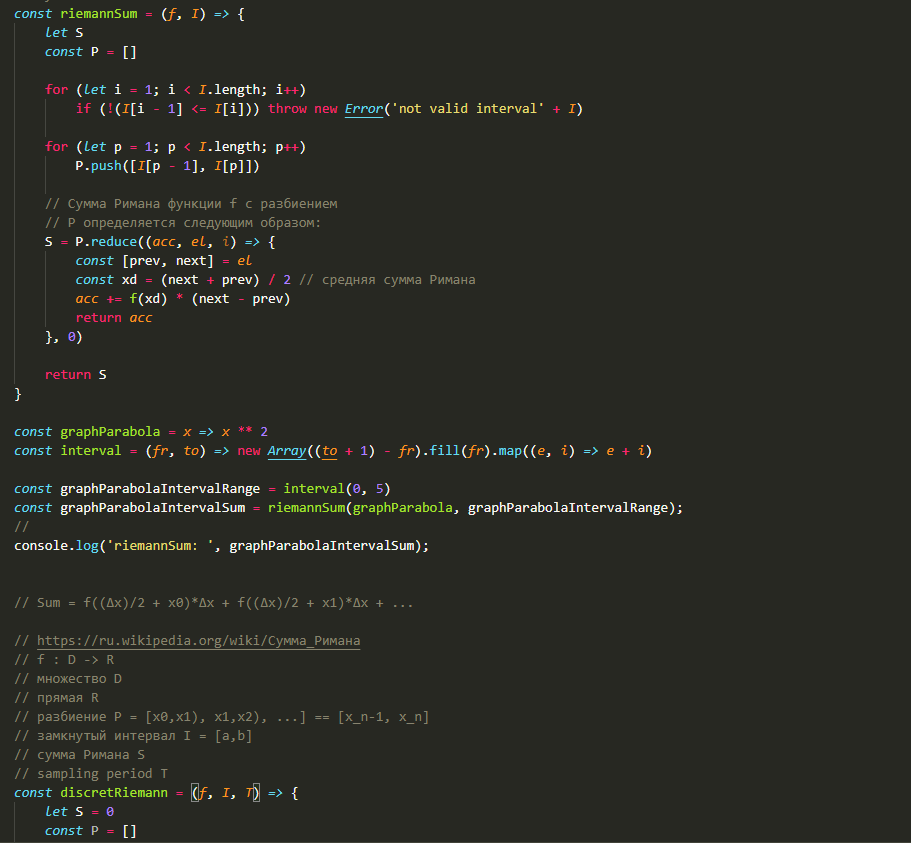The image size is (911, 843).
Task: Click the comment 'средняя сумма Римана'
Action: (x=399, y=280)
